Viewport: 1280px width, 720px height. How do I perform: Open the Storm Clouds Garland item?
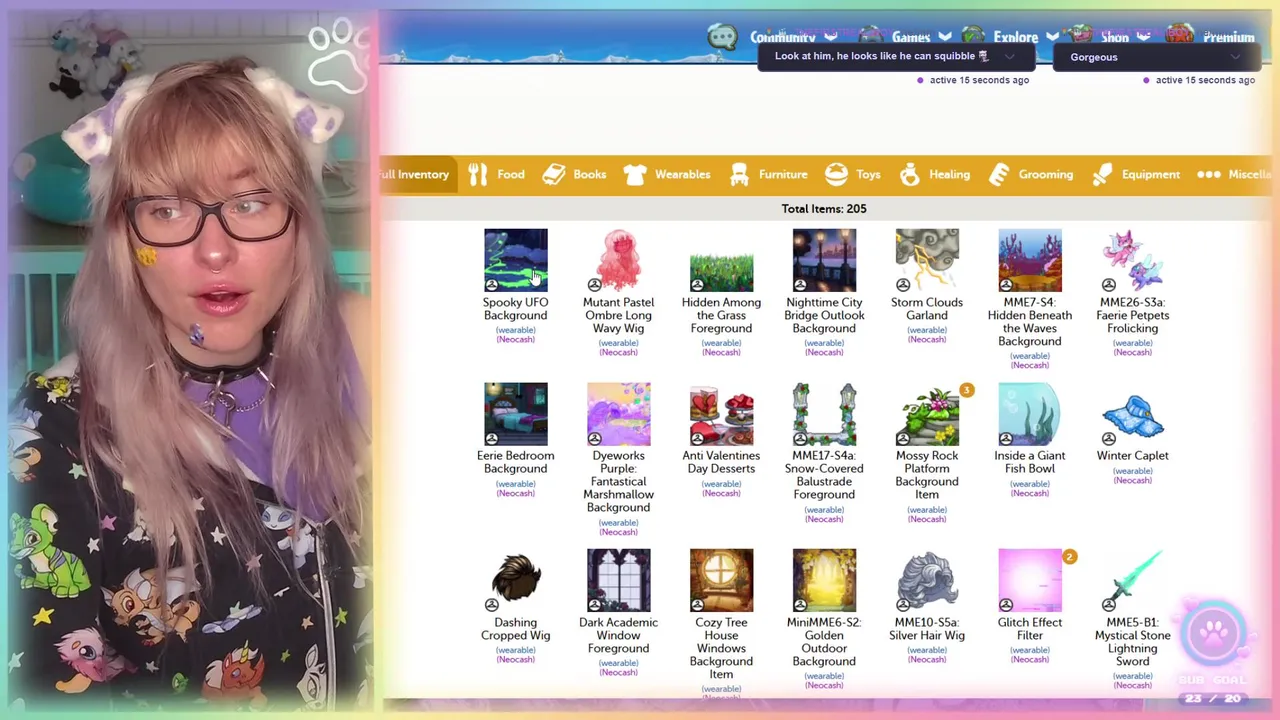tap(927, 260)
